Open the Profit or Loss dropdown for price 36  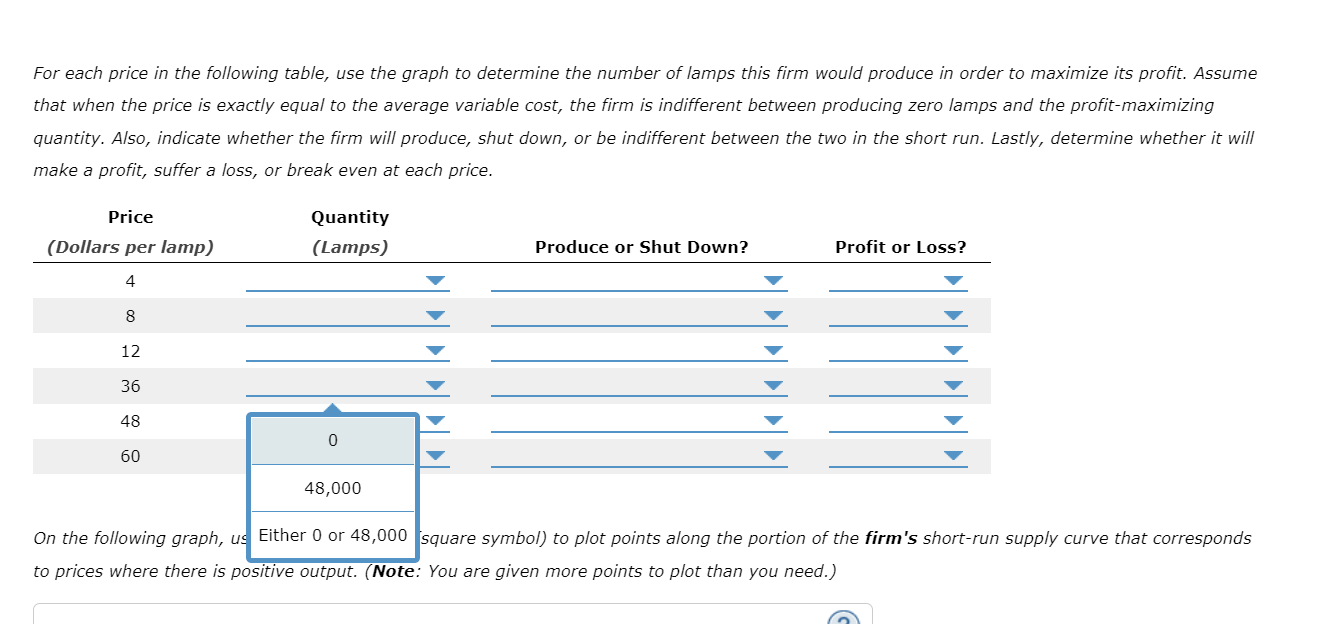pyautogui.click(x=899, y=386)
